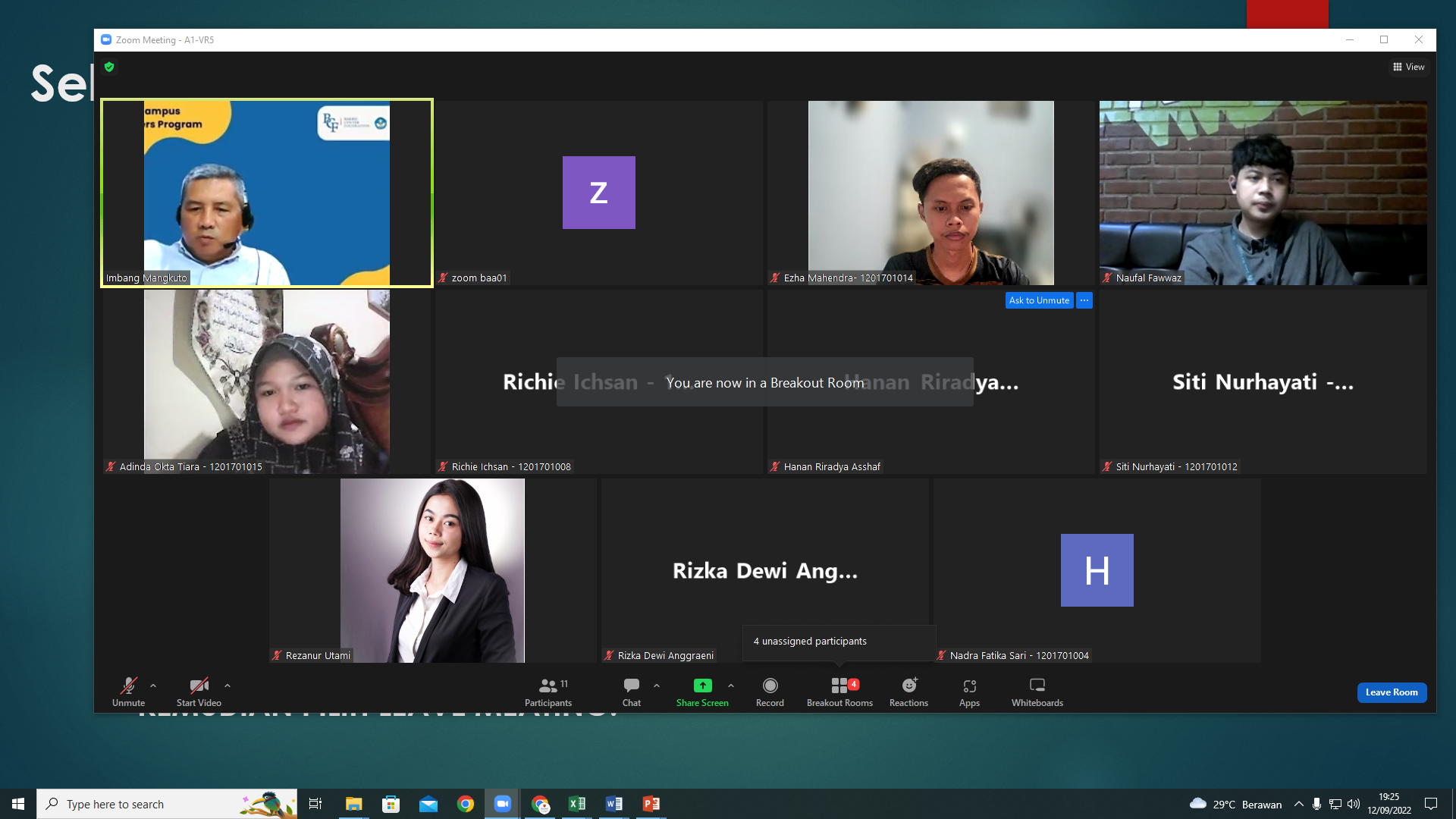The image size is (1456, 819).
Task: Select Naufal Fawwaz's video tile
Action: pos(1263,193)
